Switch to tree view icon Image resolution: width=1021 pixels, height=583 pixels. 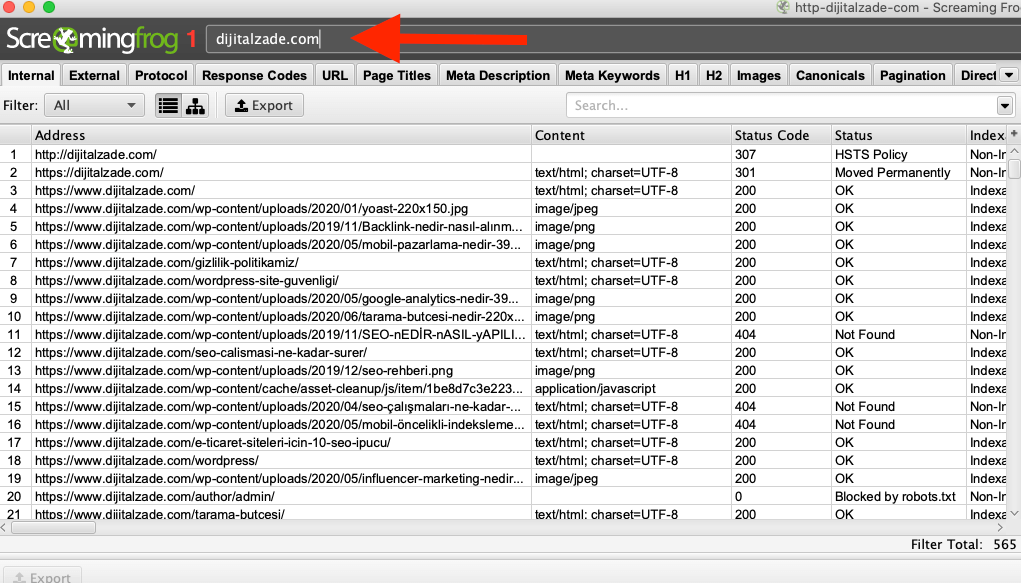pos(195,106)
